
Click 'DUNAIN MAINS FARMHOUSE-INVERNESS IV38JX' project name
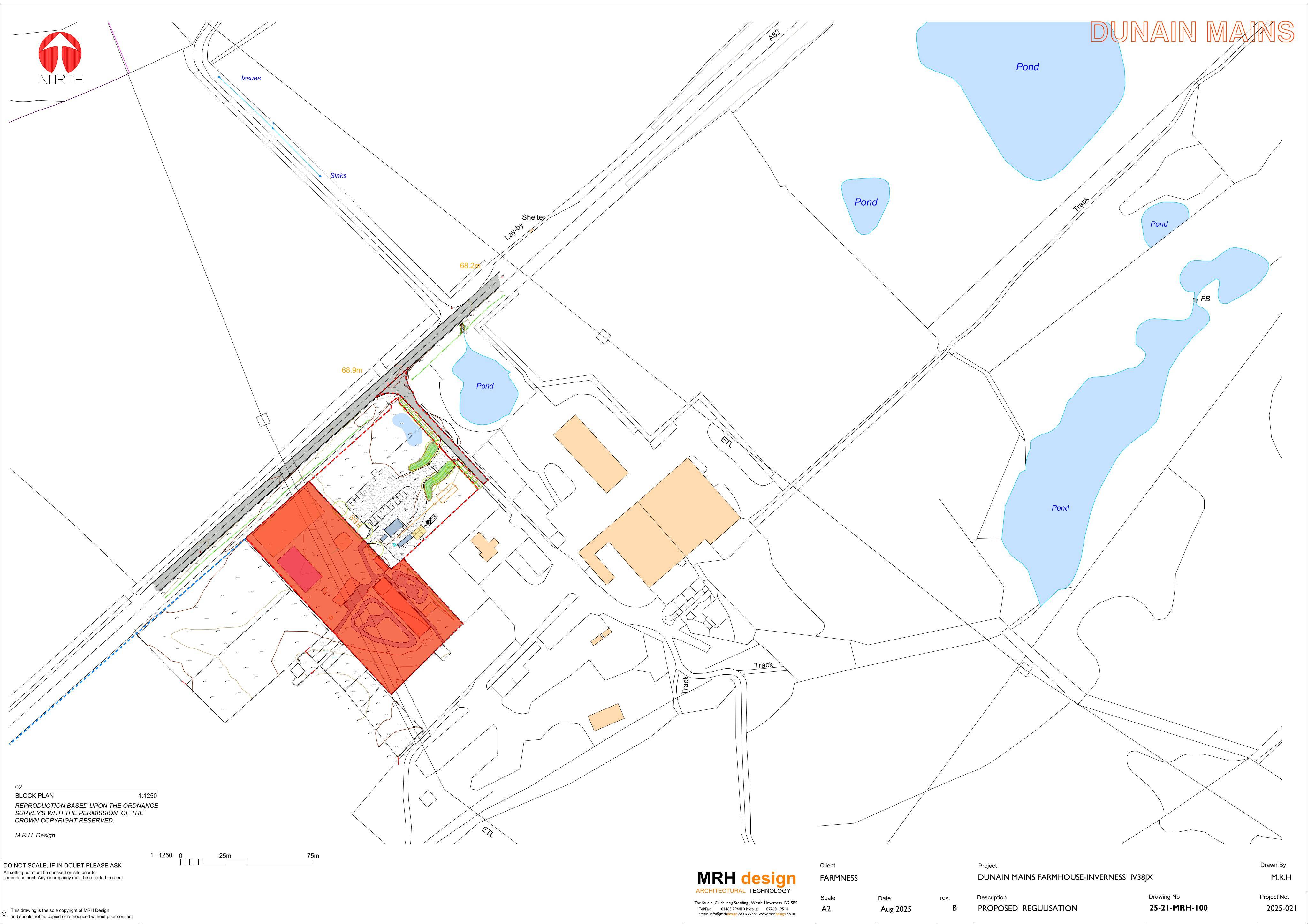1065,877
